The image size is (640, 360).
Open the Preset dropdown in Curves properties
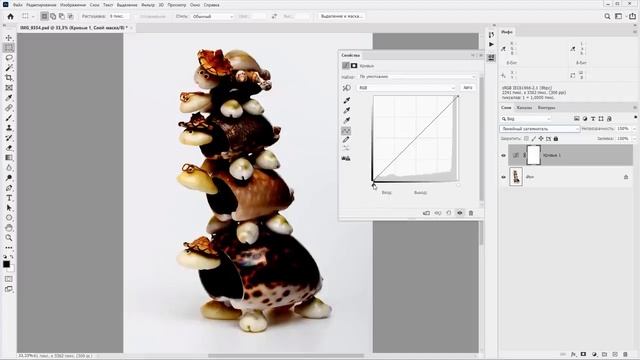[x=417, y=77]
